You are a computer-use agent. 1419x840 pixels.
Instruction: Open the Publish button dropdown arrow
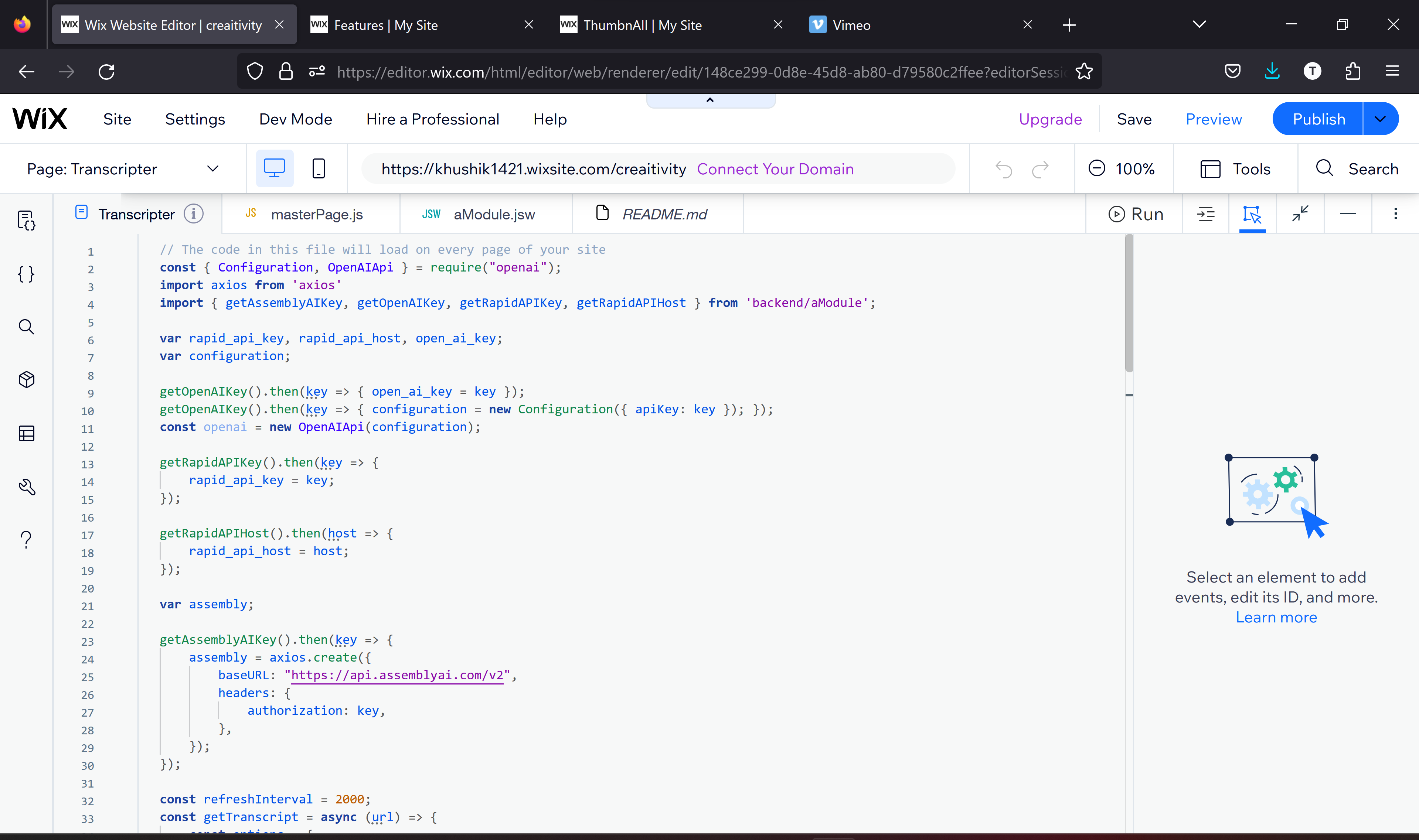click(1380, 119)
